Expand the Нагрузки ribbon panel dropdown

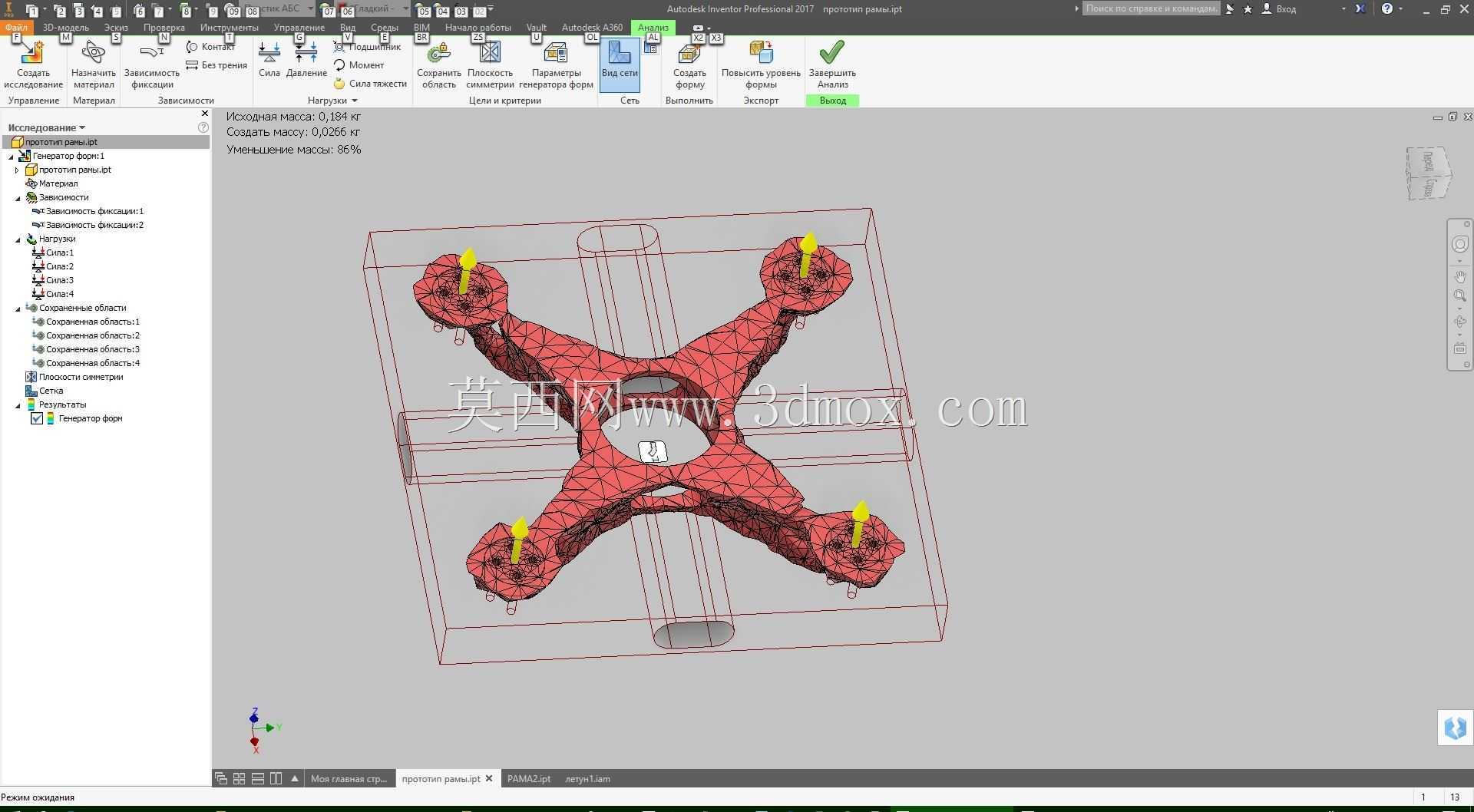(332, 101)
